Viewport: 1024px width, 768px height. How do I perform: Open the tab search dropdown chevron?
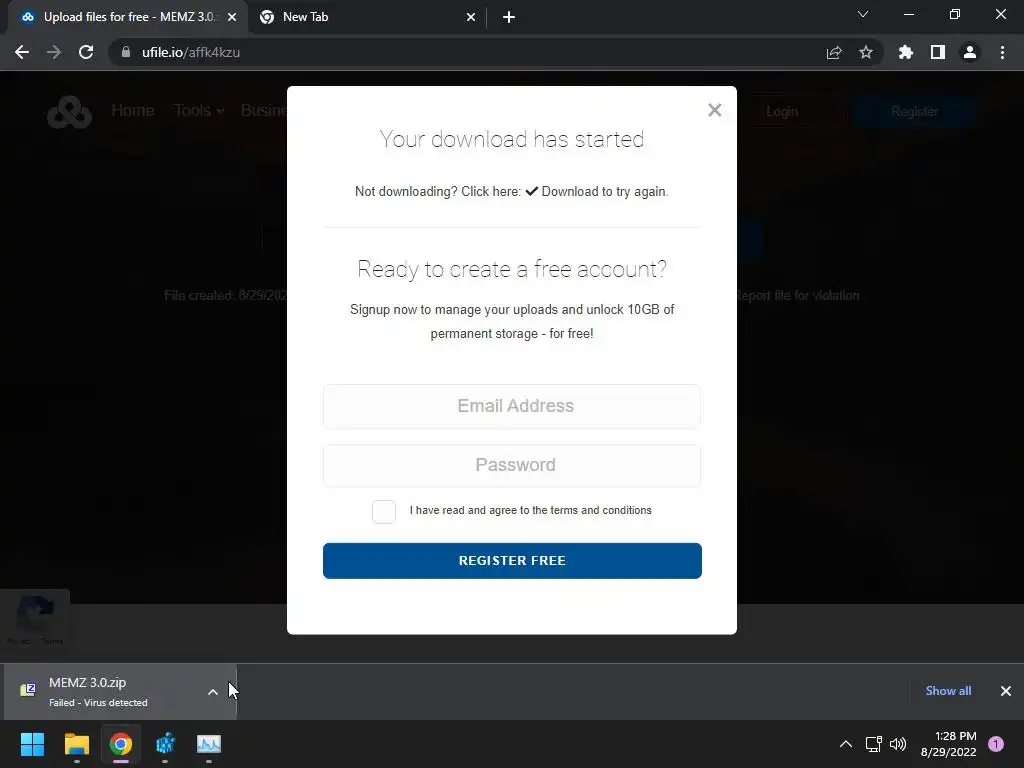click(x=863, y=14)
